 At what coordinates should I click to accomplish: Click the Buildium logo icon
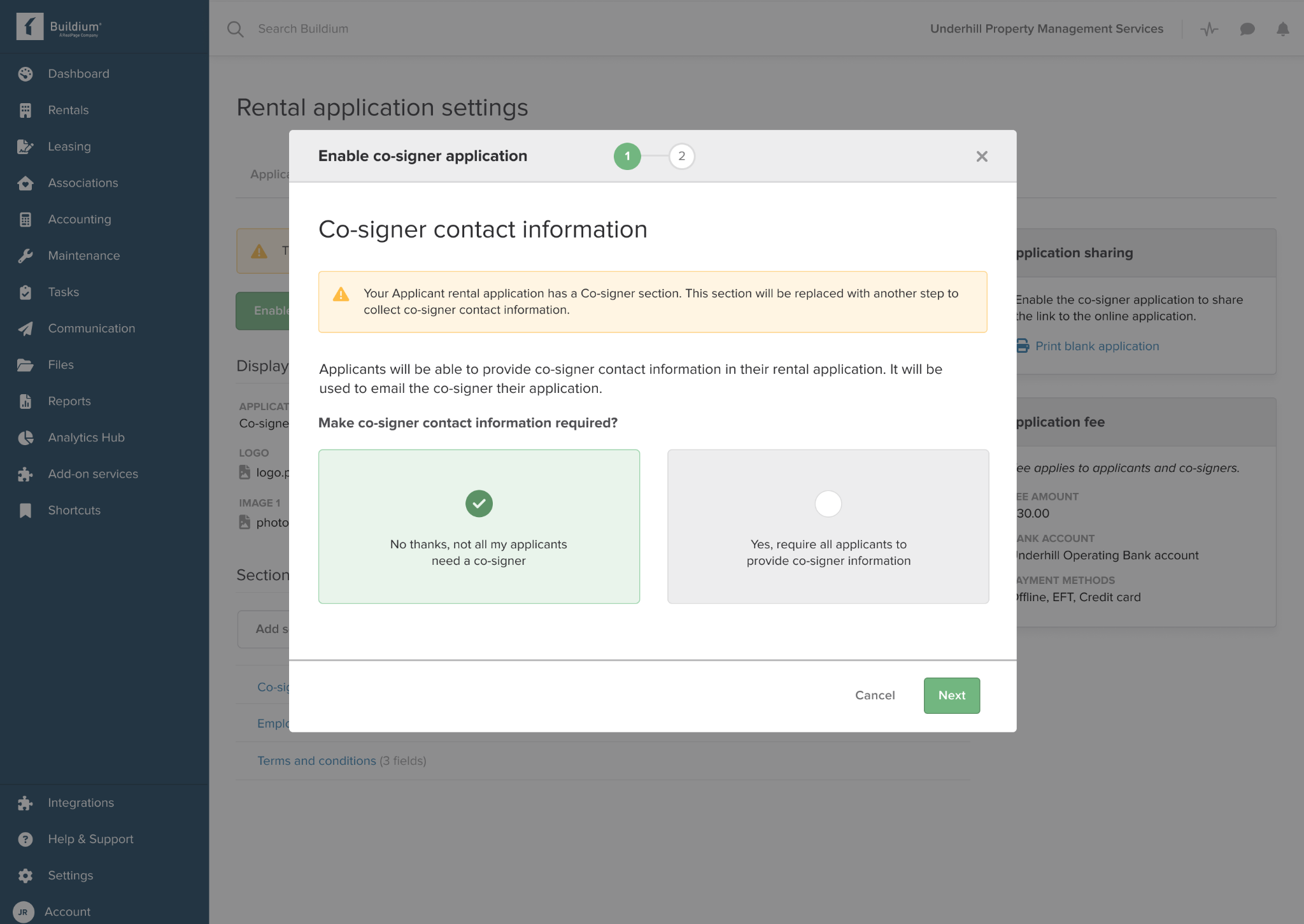point(29,27)
